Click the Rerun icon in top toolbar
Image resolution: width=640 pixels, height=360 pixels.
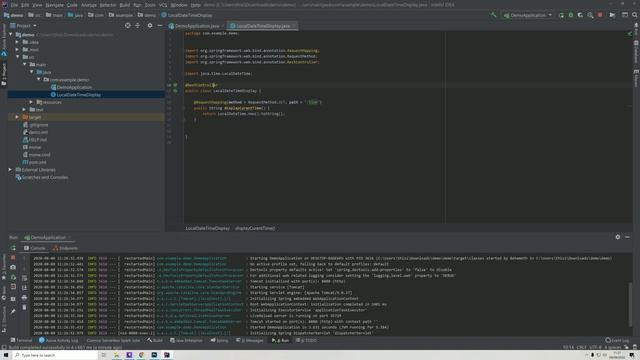click(x=561, y=15)
